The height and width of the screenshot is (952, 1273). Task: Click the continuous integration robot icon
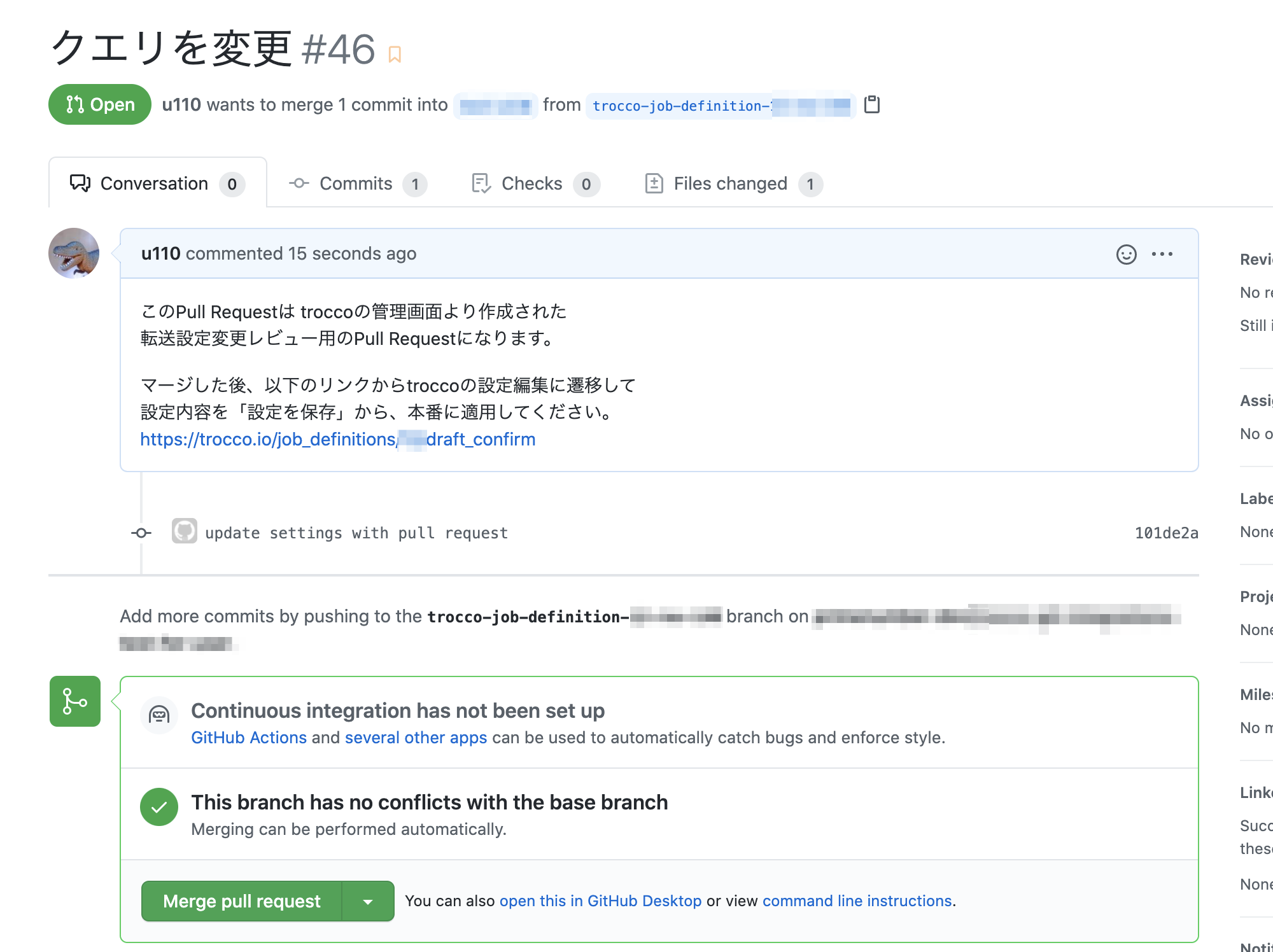(x=159, y=715)
